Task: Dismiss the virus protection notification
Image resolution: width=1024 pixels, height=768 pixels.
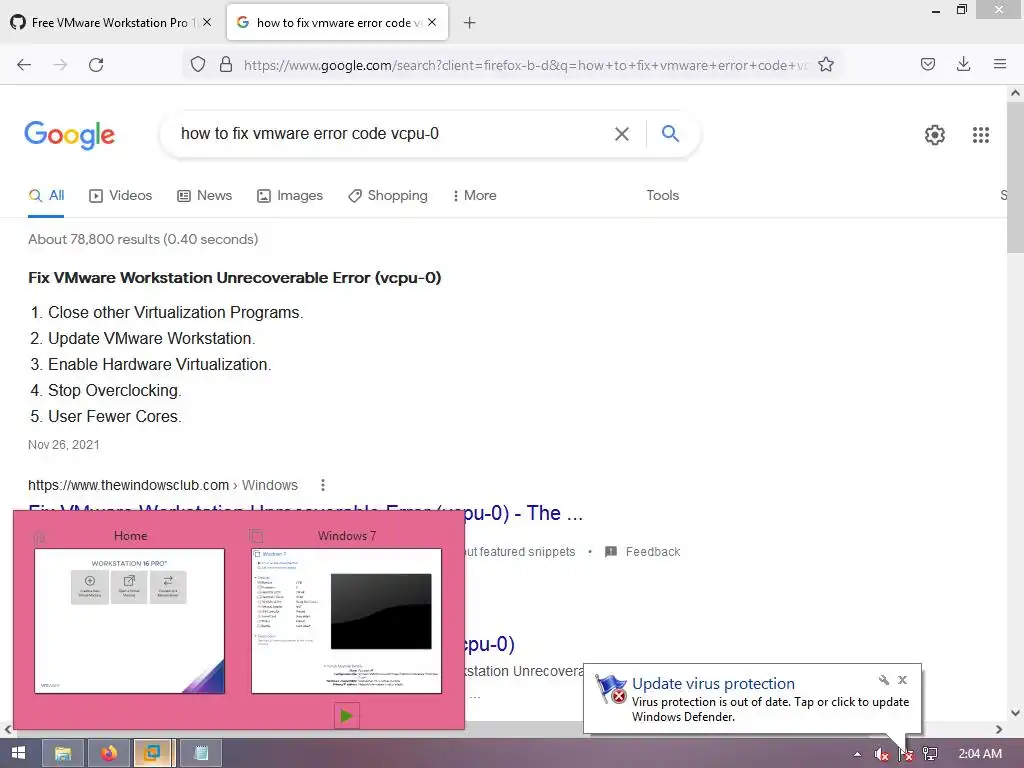Action: point(903,680)
